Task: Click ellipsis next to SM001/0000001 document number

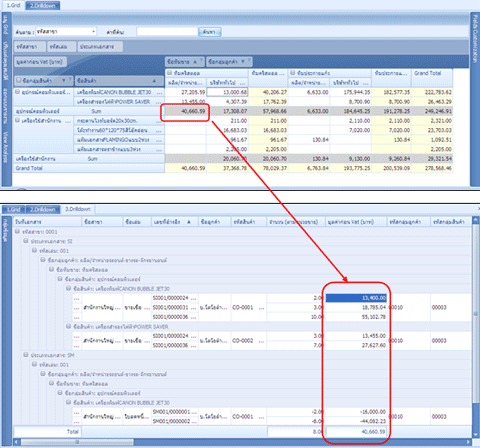Action: point(194,412)
